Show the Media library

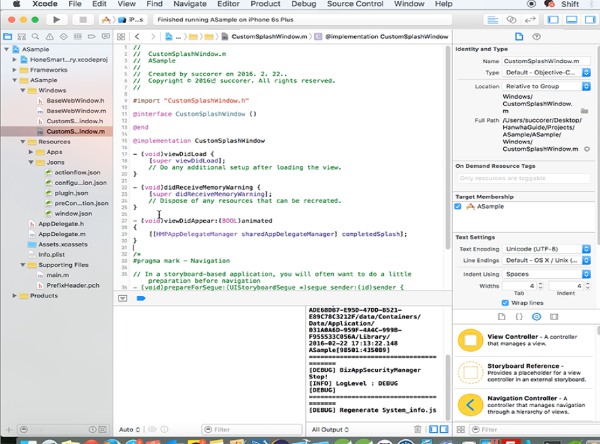click(x=554, y=317)
